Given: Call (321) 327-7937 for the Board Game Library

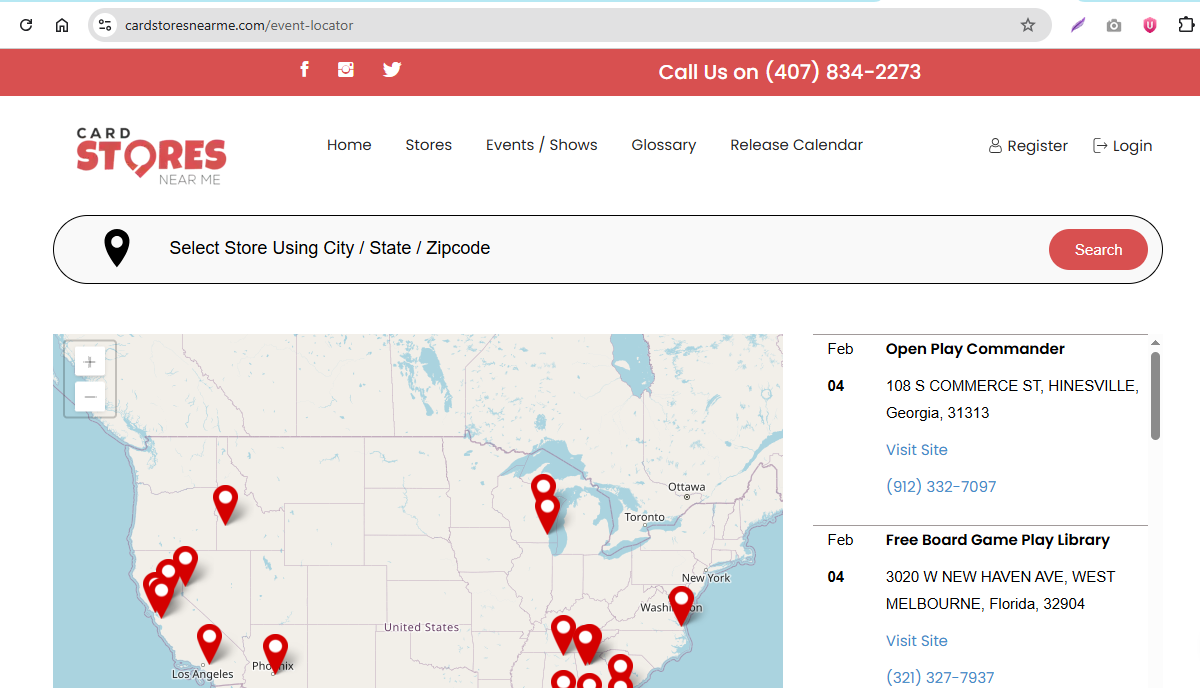Looking at the screenshot, I should point(940,677).
